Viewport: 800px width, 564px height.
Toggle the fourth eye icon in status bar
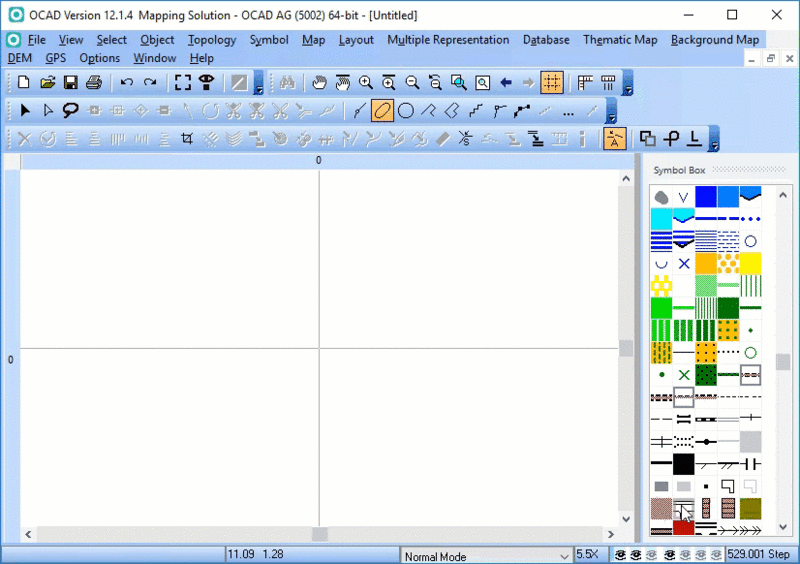[669, 555]
